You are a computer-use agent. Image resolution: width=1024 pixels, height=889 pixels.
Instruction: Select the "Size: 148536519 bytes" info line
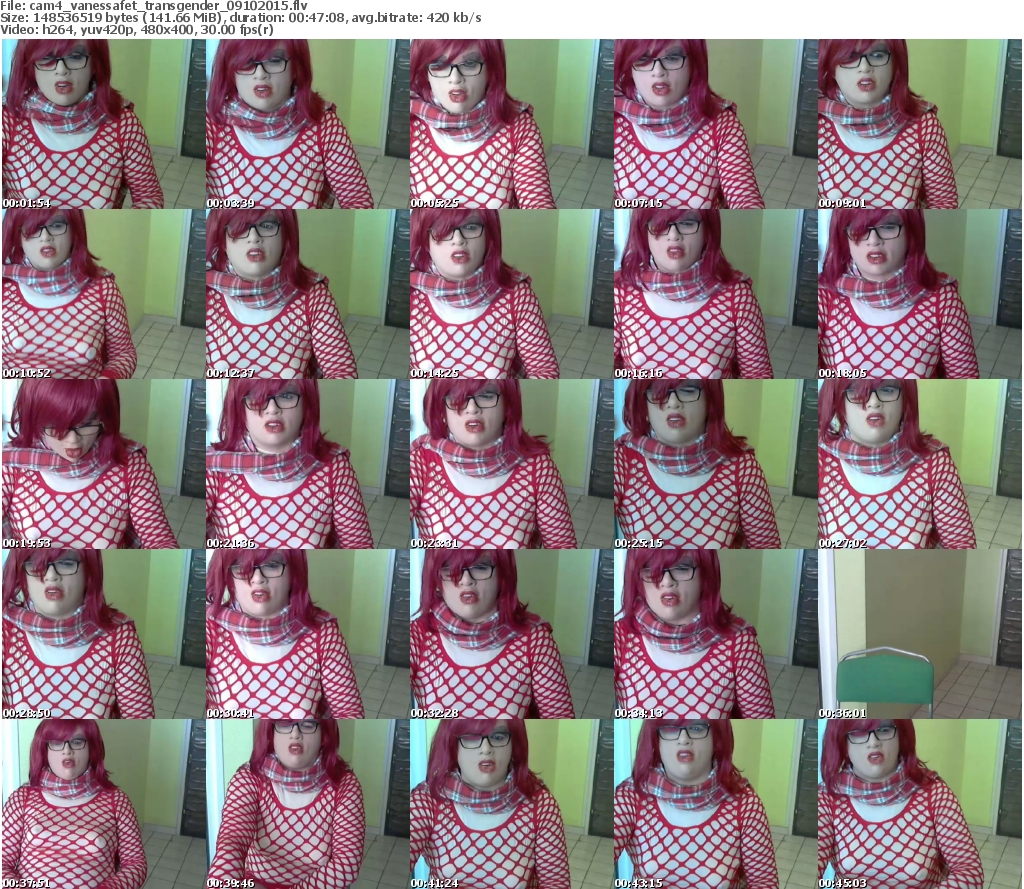(x=241, y=18)
